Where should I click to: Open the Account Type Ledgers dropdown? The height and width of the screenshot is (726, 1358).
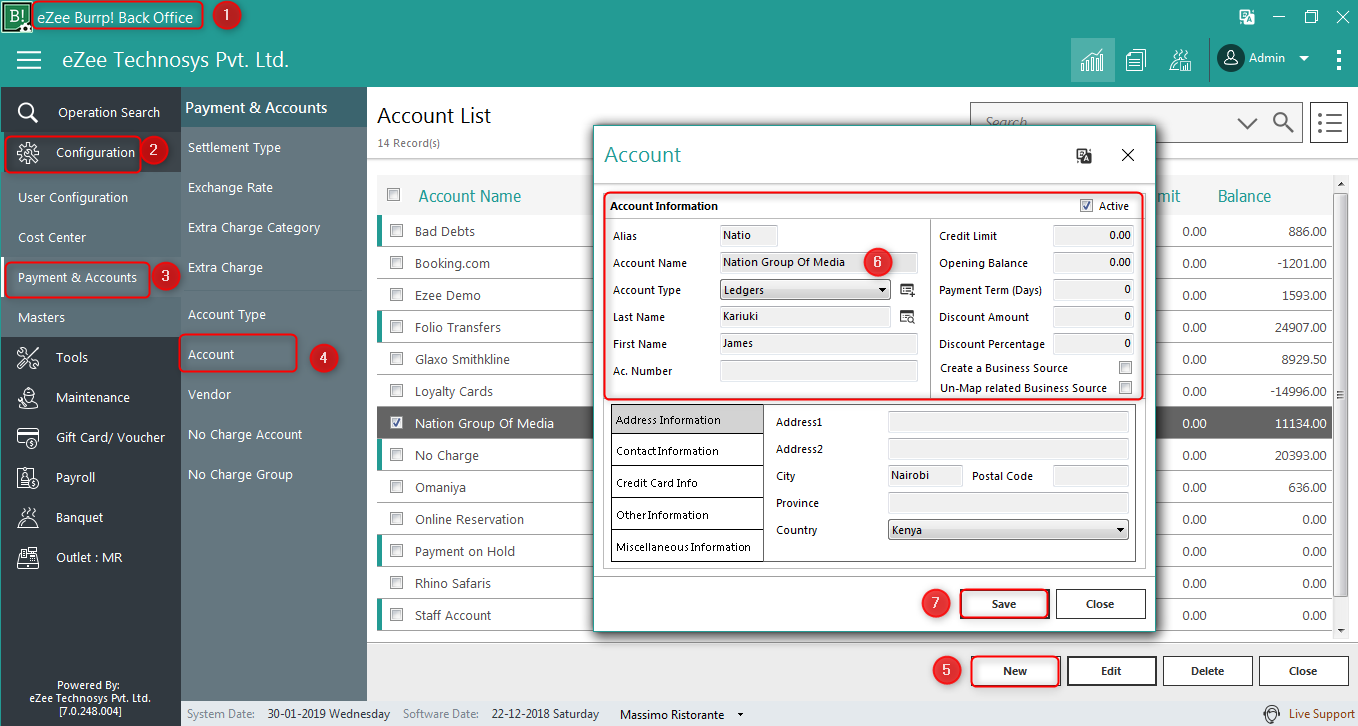coord(805,290)
